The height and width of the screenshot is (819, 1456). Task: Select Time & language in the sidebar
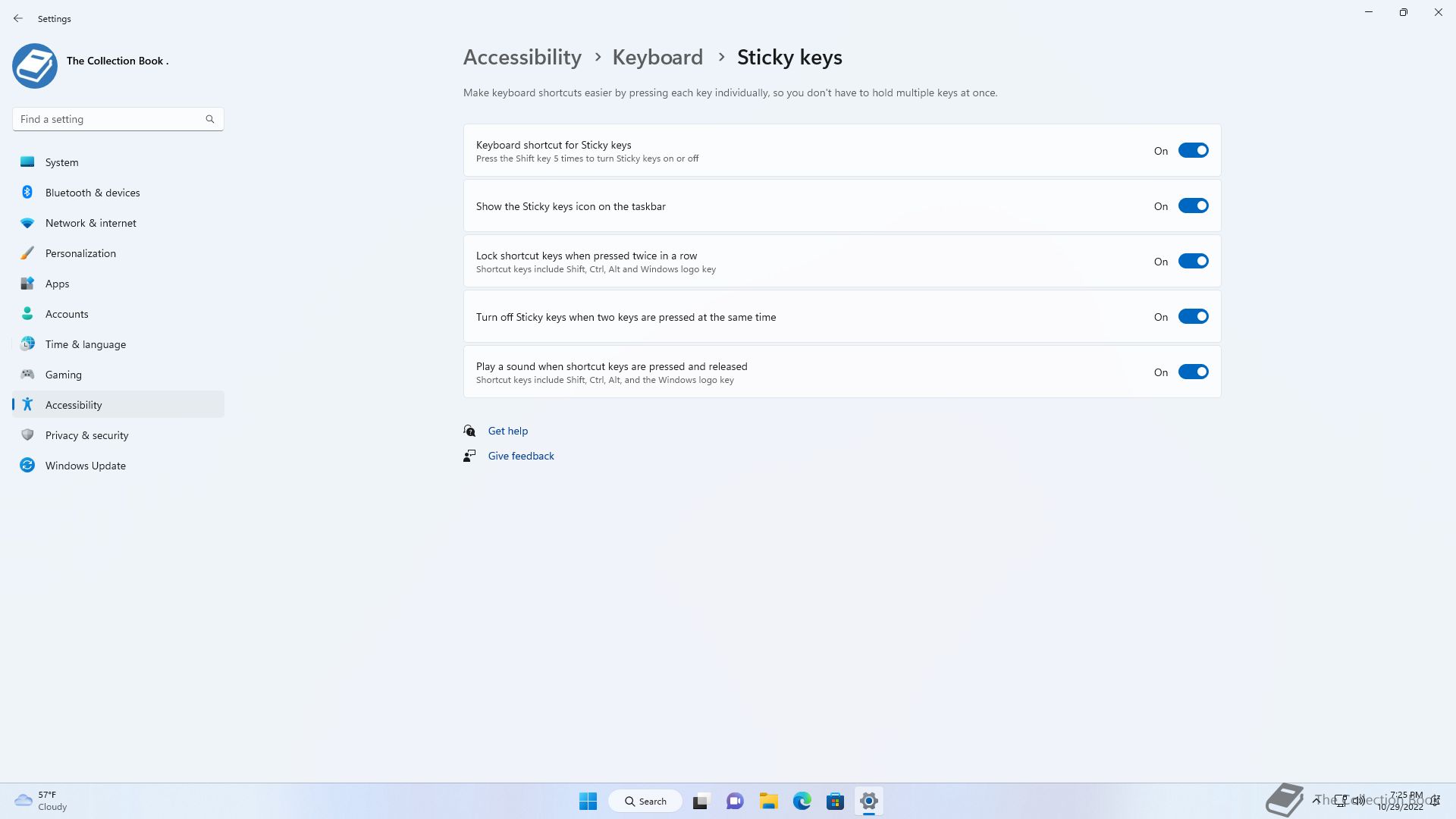click(118, 344)
